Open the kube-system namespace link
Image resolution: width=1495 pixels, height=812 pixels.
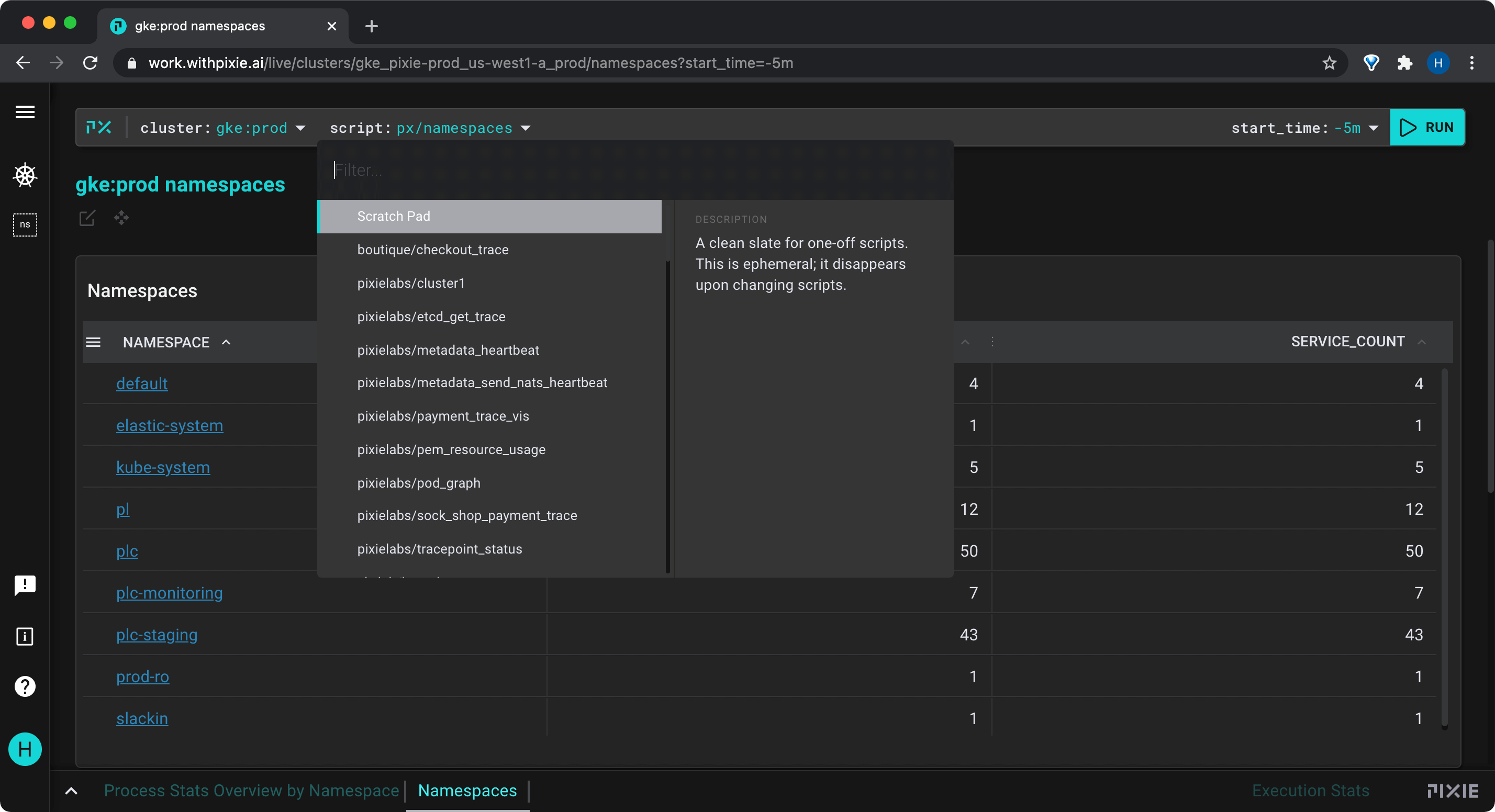(x=162, y=467)
